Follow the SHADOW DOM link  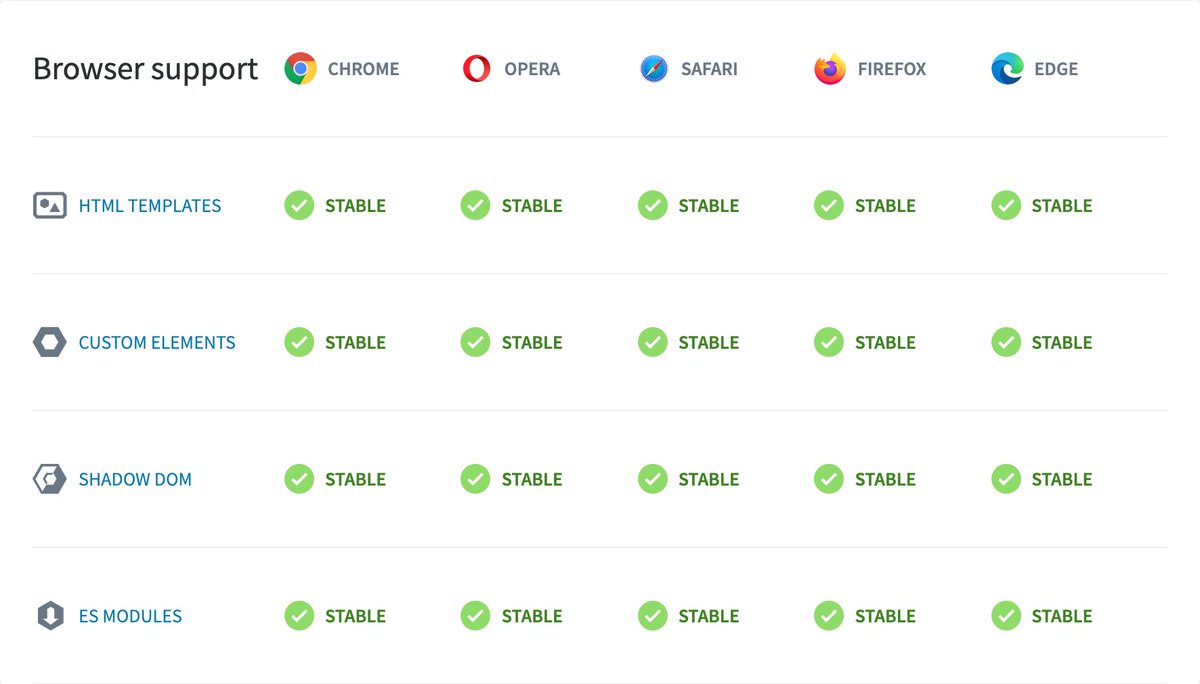(135, 479)
